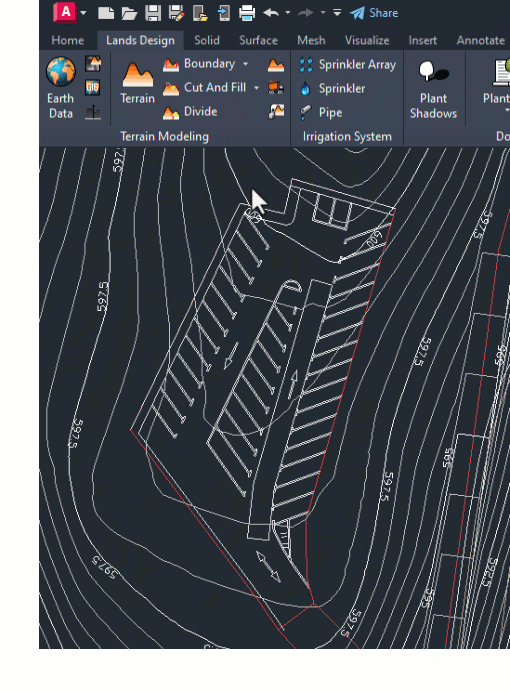Image resolution: width=510 pixels, height=692 pixels.
Task: Expand the application menu dropdown arrow
Action: [83, 13]
